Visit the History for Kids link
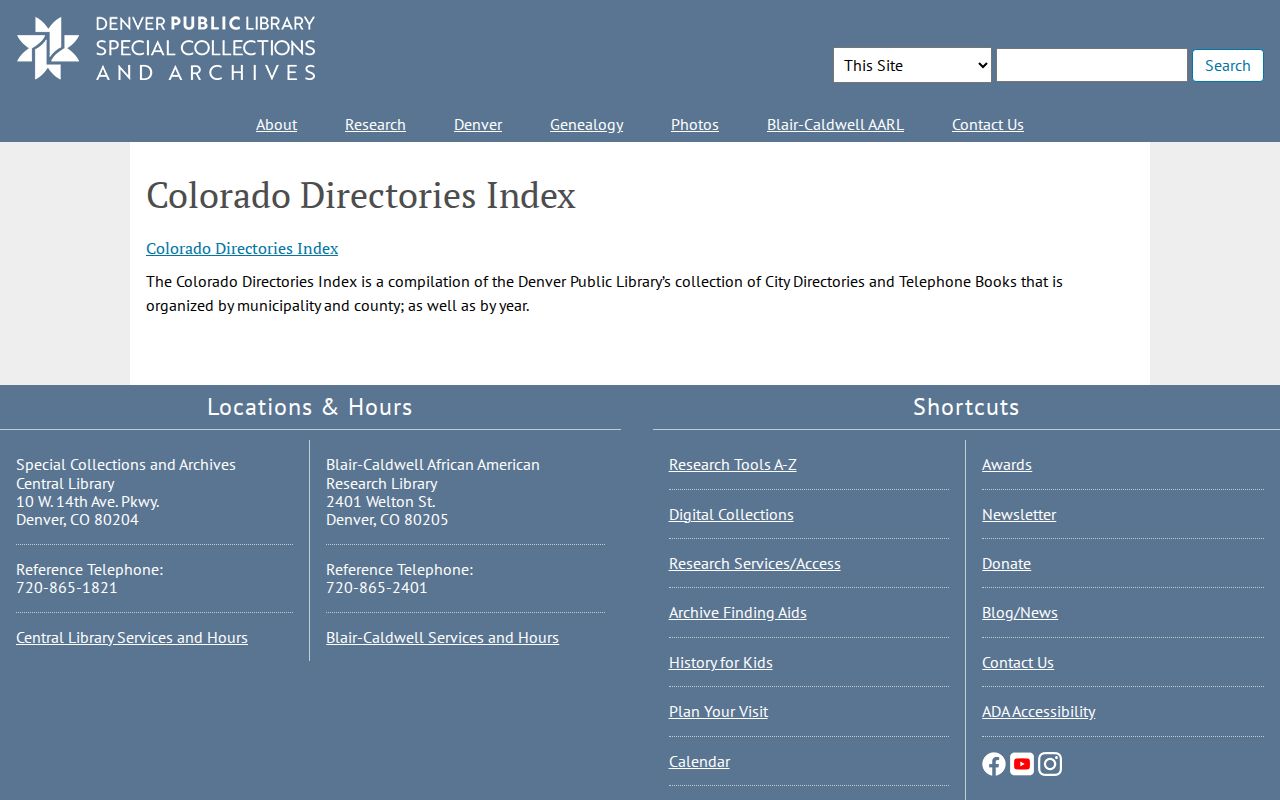Screen dimensions: 1280x800 point(721,662)
